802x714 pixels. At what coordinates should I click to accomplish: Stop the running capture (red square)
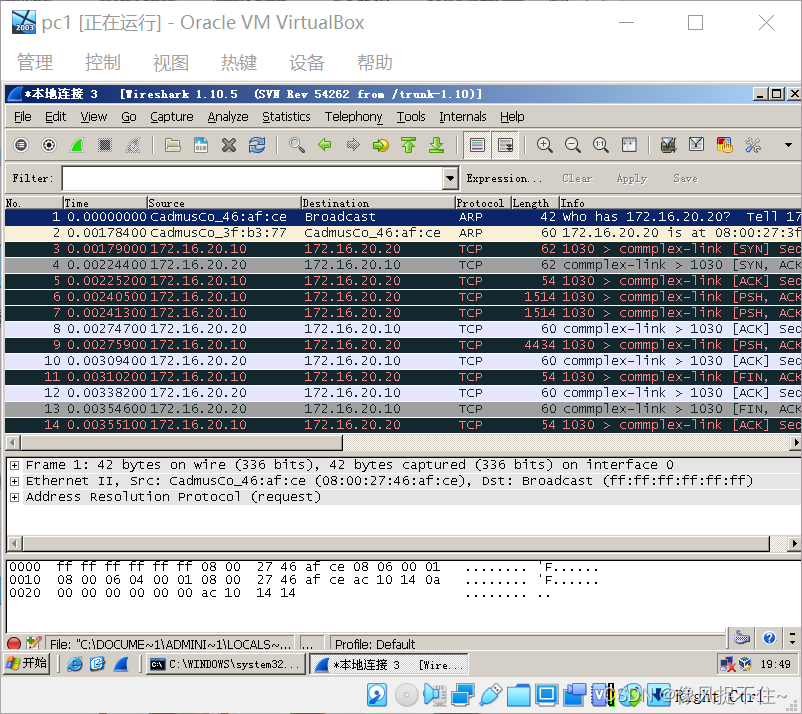(105, 145)
